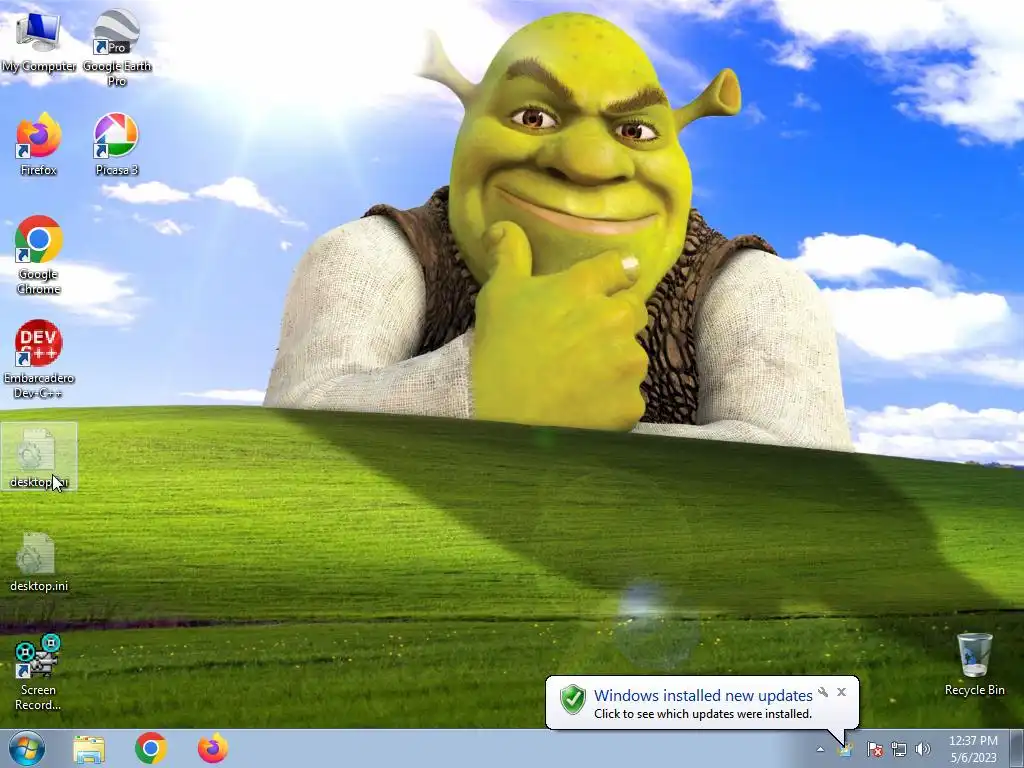Select the Screen Recorder shortcut icon

39,673
